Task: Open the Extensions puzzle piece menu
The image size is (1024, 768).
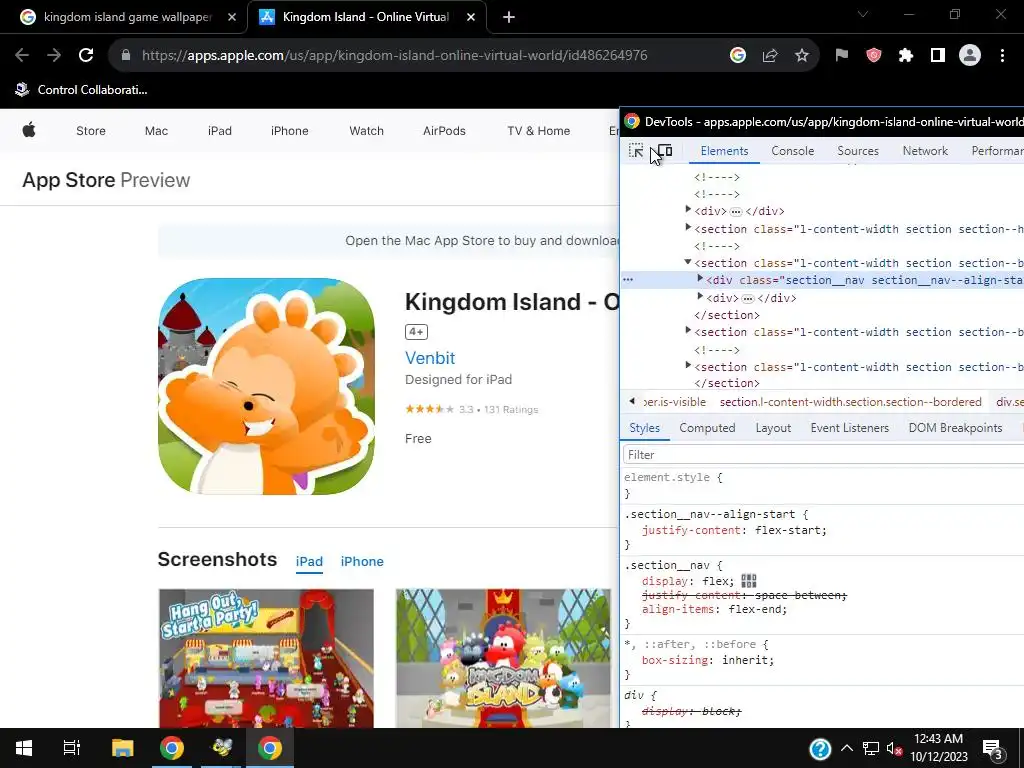Action: 905,56
